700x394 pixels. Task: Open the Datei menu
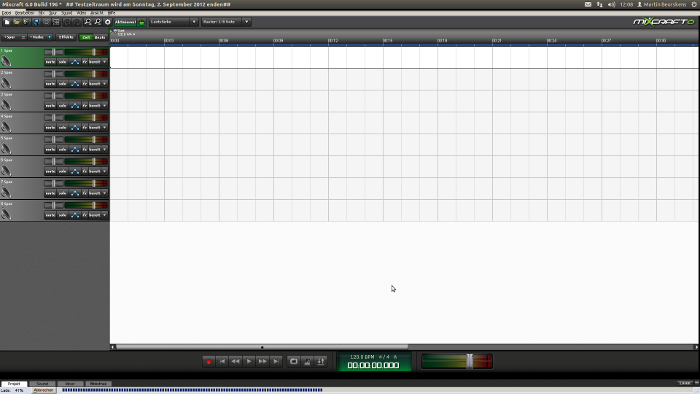[x=6, y=13]
